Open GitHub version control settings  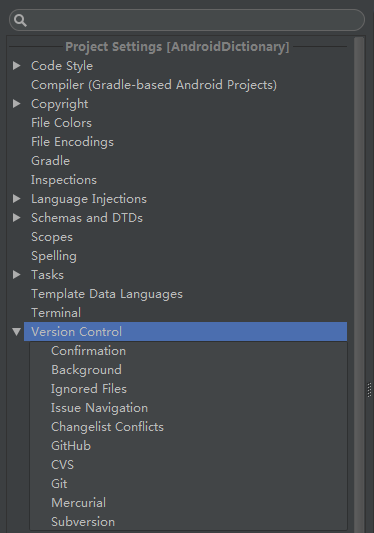coord(71,446)
